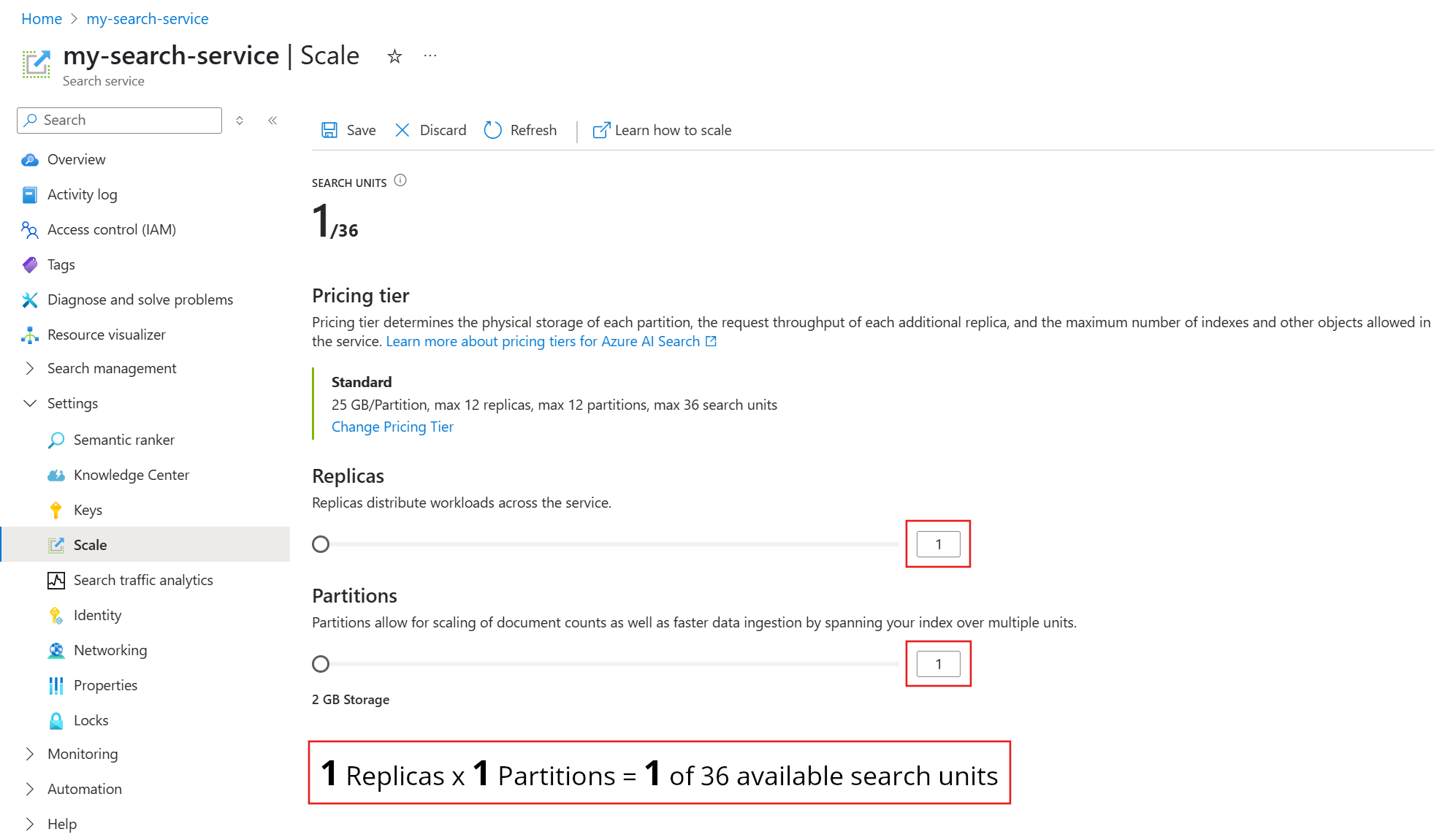The image size is (1439, 840).
Task: Expand the Monitoring section
Action: (x=30, y=754)
